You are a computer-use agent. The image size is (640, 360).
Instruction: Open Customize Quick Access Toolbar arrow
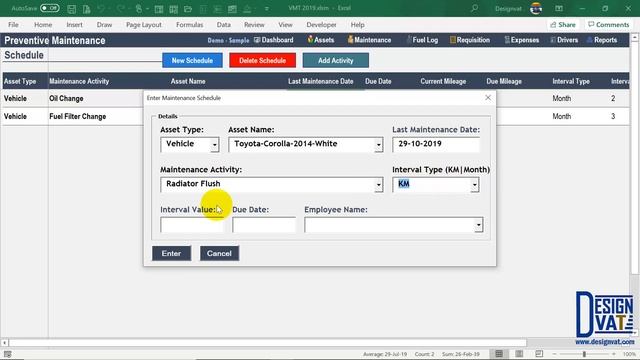(x=267, y=9)
